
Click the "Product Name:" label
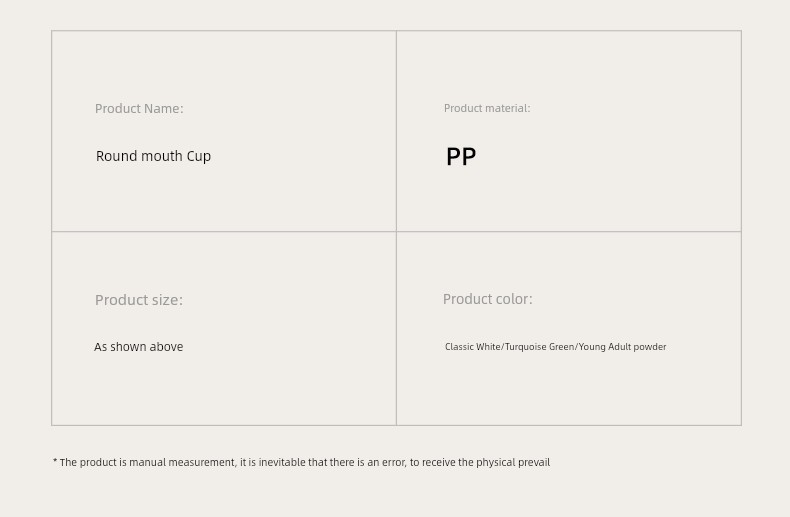[139, 108]
